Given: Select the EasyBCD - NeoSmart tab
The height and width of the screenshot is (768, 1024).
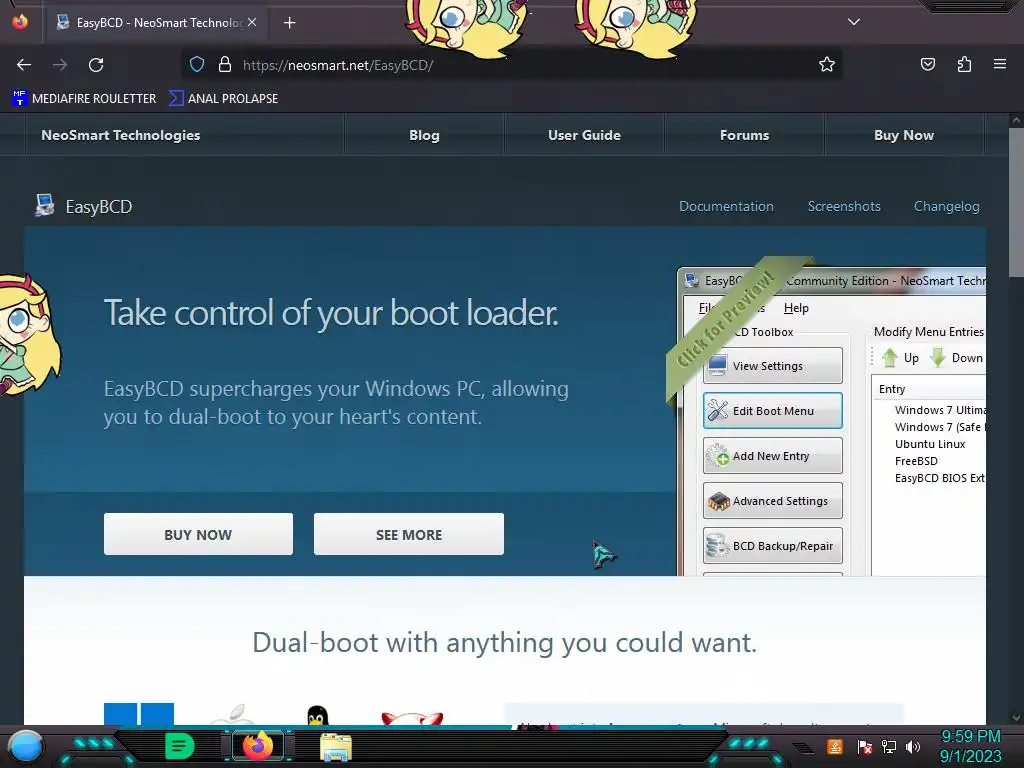Looking at the screenshot, I should pyautogui.click(x=155, y=23).
